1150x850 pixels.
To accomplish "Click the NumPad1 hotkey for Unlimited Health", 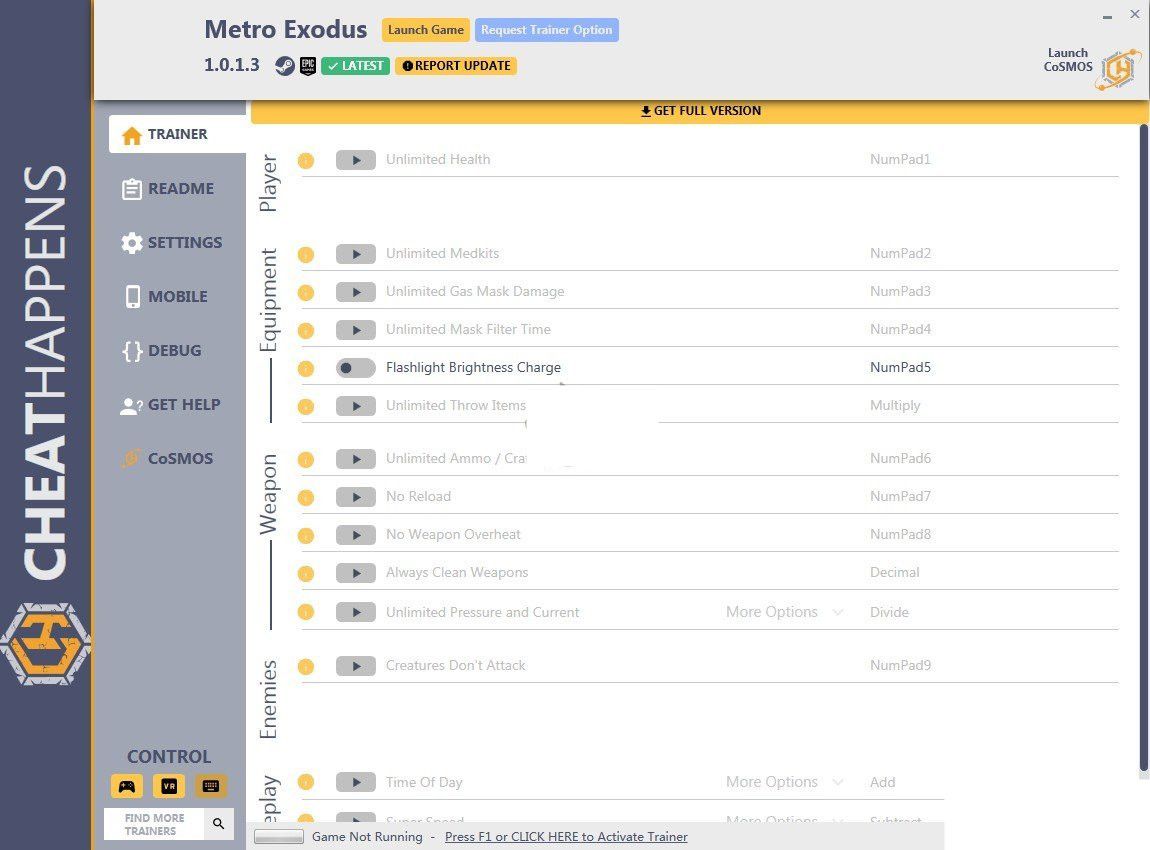I will (900, 159).
